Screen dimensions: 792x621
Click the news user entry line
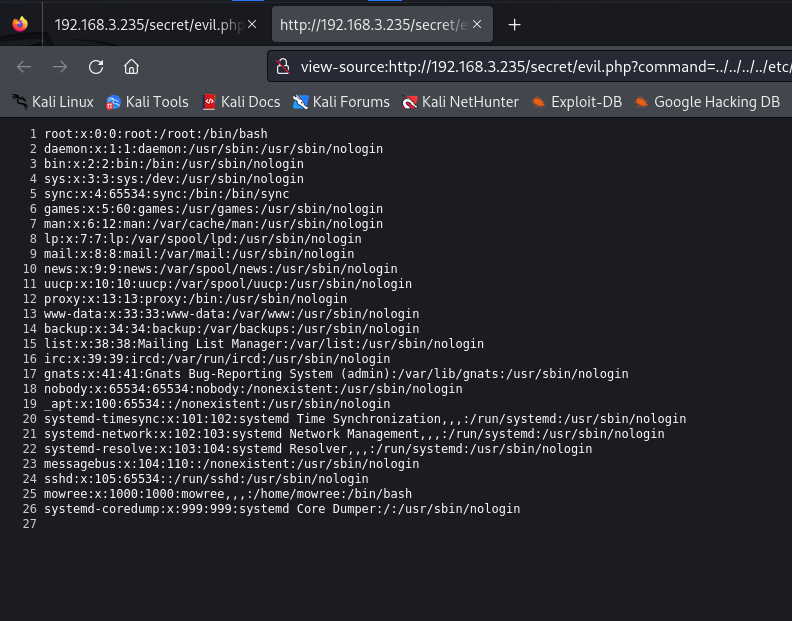pos(221,269)
